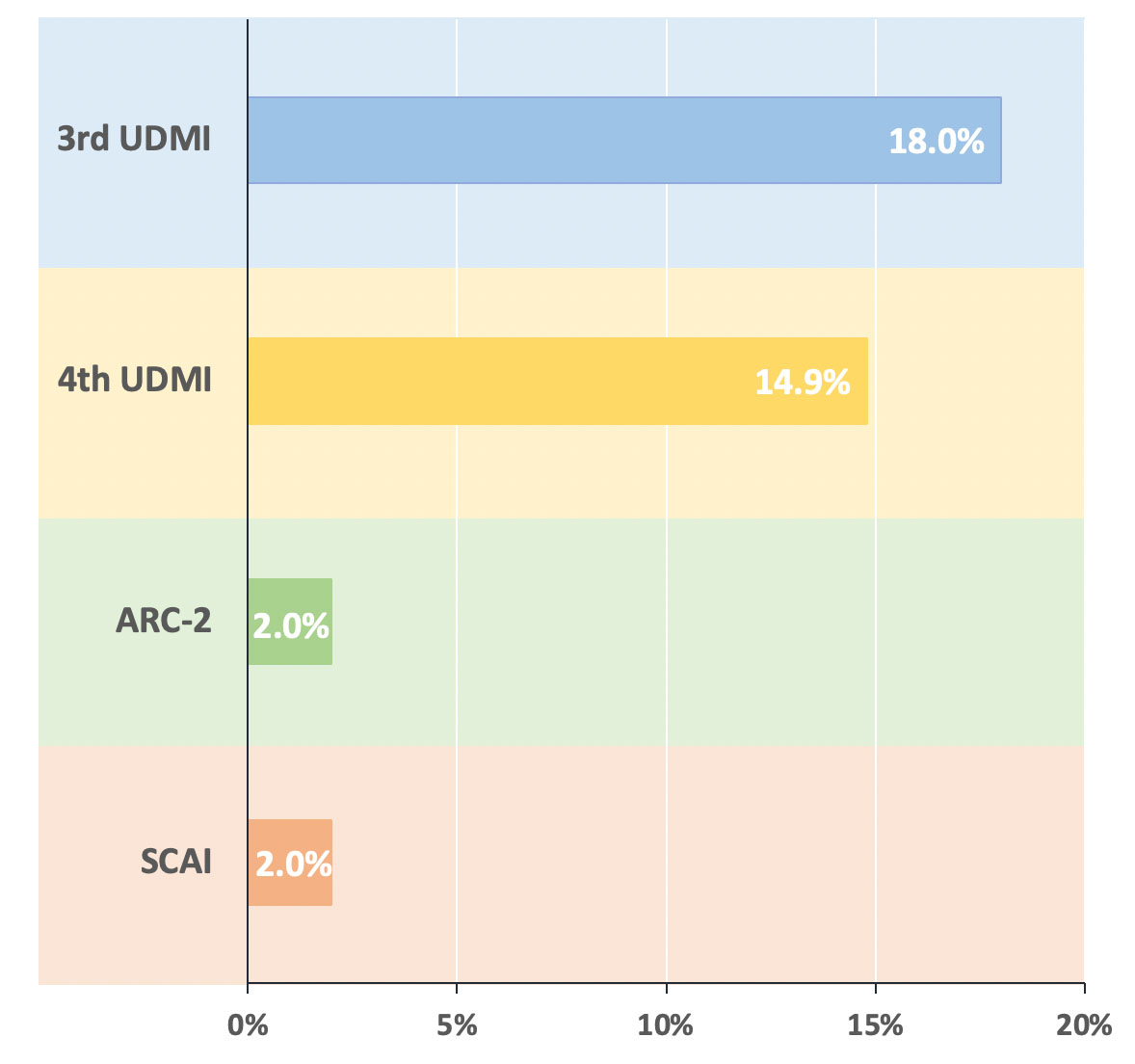
Task: Click the 10% axis tick label
Action: 666,1024
